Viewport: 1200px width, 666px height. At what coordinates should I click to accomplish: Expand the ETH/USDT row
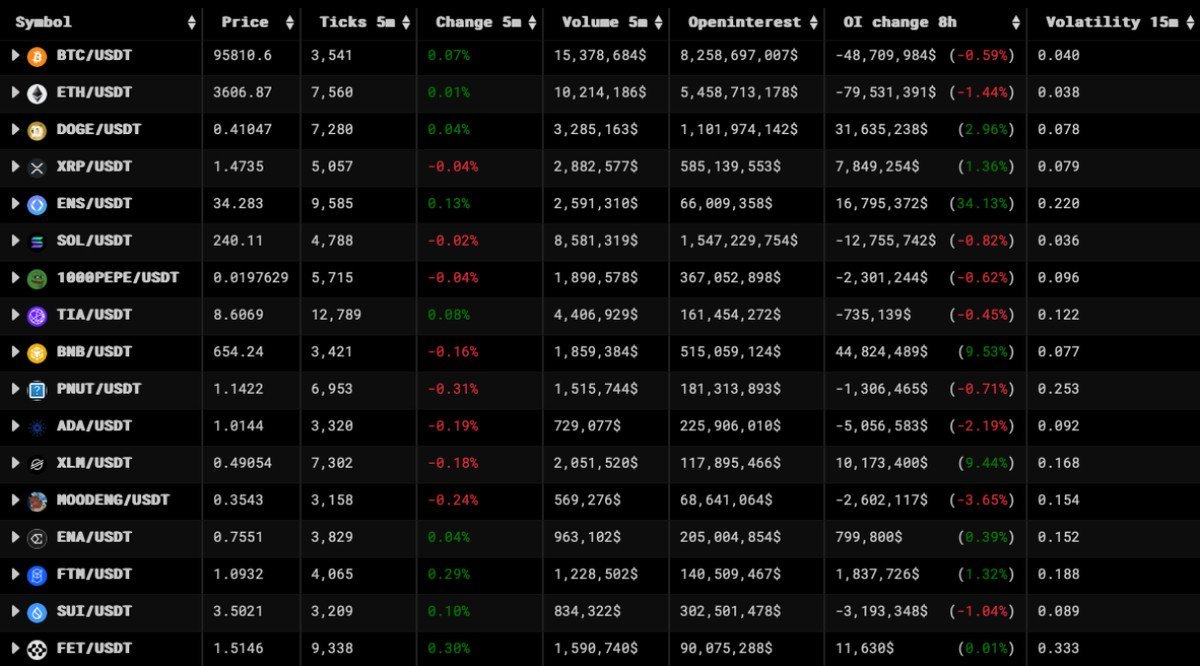click(x=15, y=92)
